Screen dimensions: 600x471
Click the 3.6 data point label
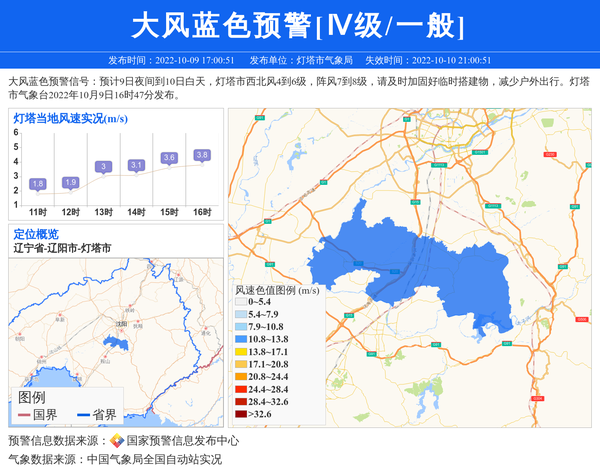(x=169, y=158)
